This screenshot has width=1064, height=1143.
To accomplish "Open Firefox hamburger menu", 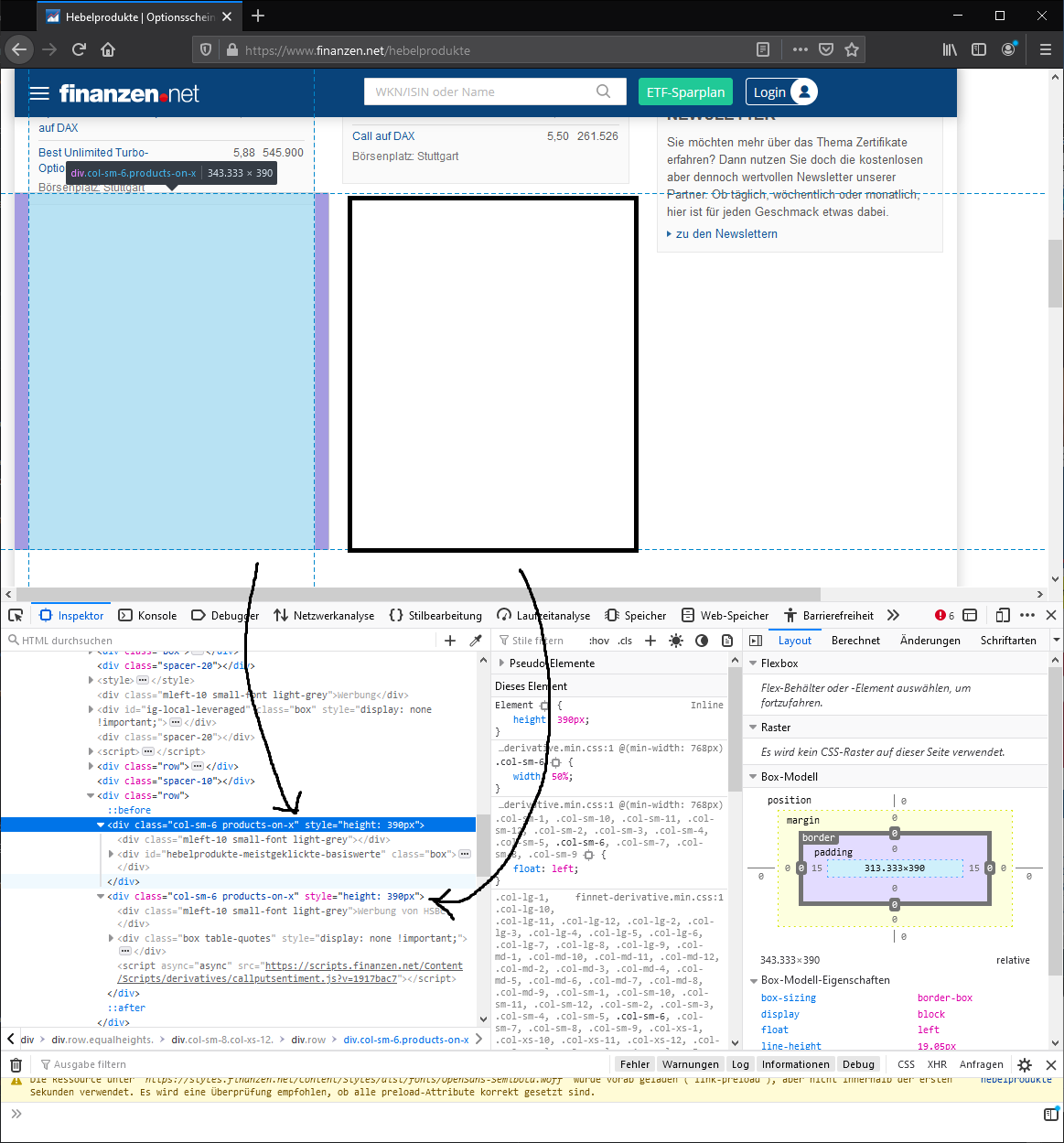I will tap(1045, 49).
